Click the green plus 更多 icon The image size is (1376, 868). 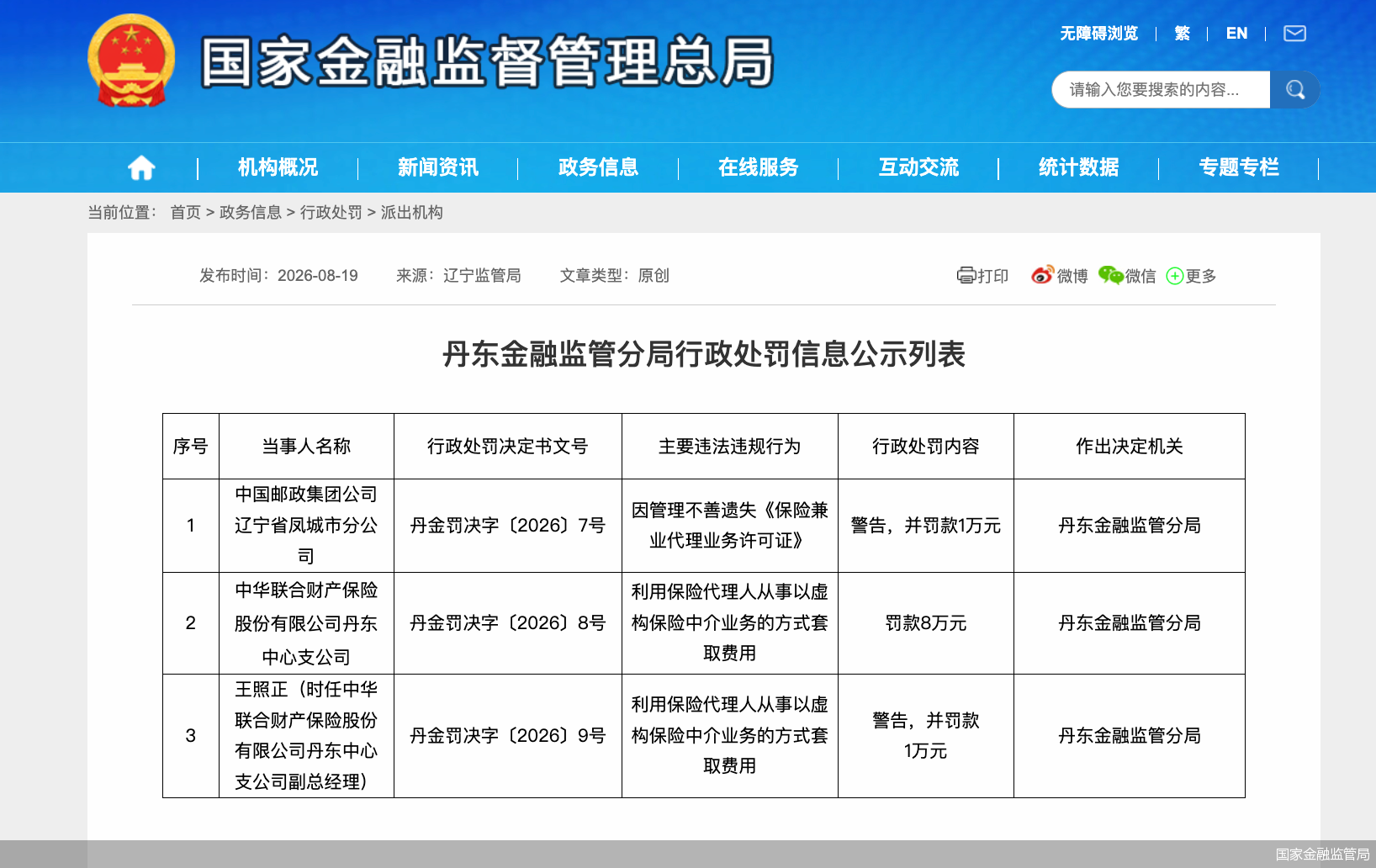[1175, 276]
